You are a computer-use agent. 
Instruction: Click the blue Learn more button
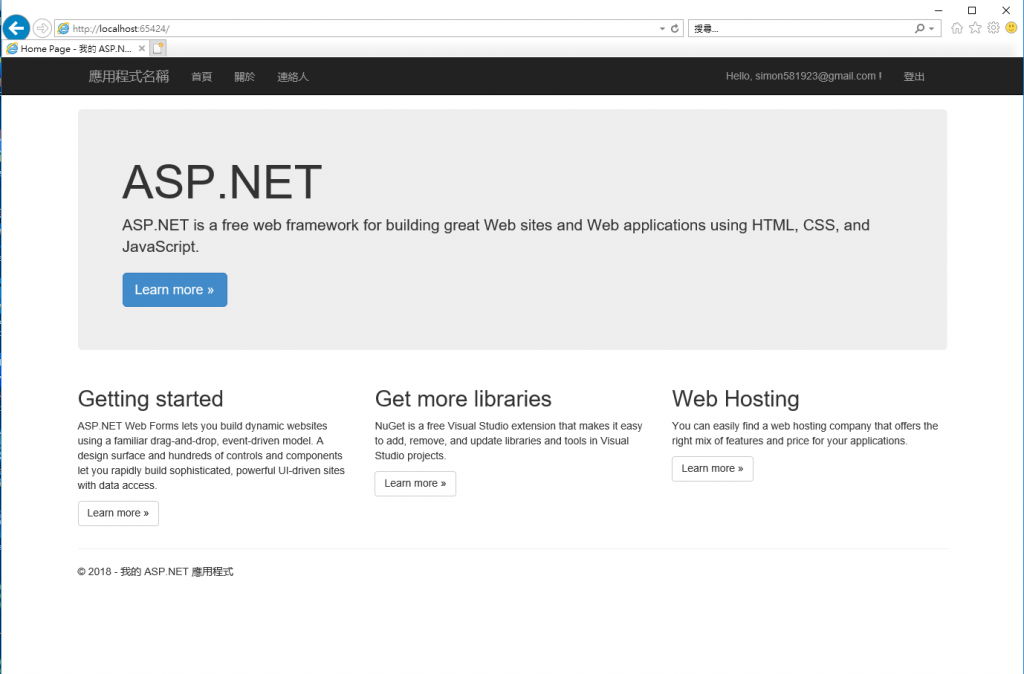click(x=175, y=290)
